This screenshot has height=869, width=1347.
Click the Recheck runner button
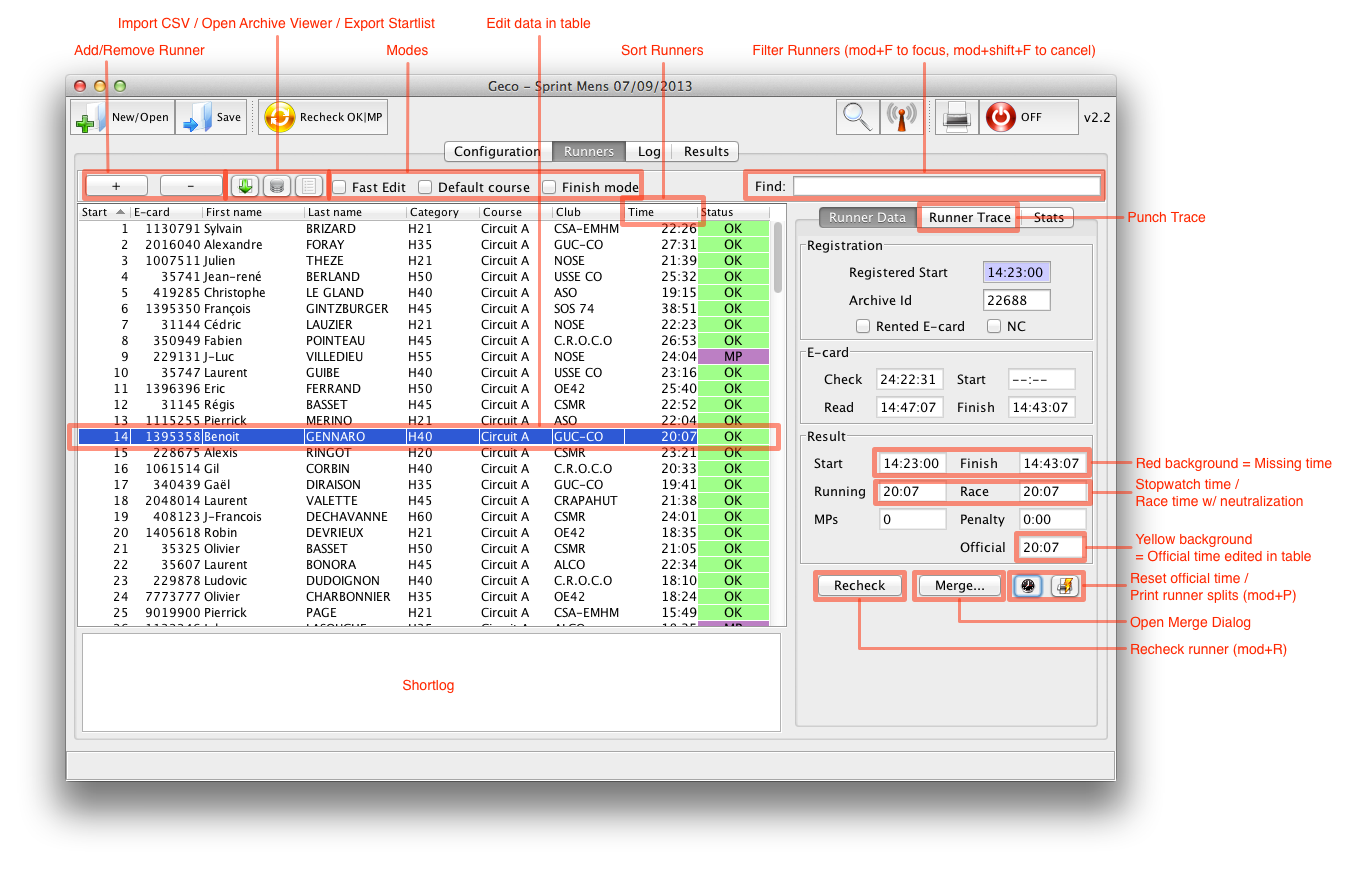tap(860, 586)
